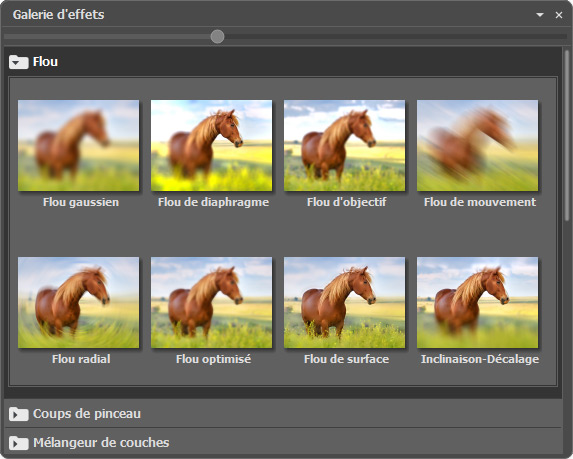This screenshot has height=459, width=573.
Task: Click the thumbnail size slider handle
Action: tap(217, 37)
